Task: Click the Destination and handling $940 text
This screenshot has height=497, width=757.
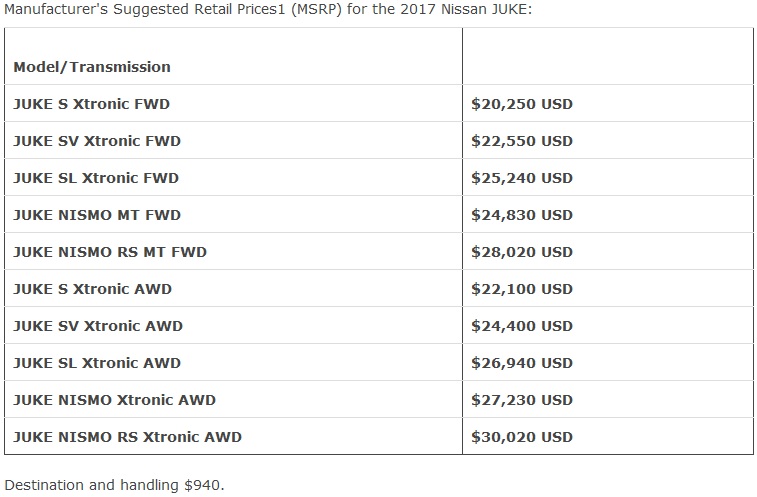Action: click(x=115, y=486)
